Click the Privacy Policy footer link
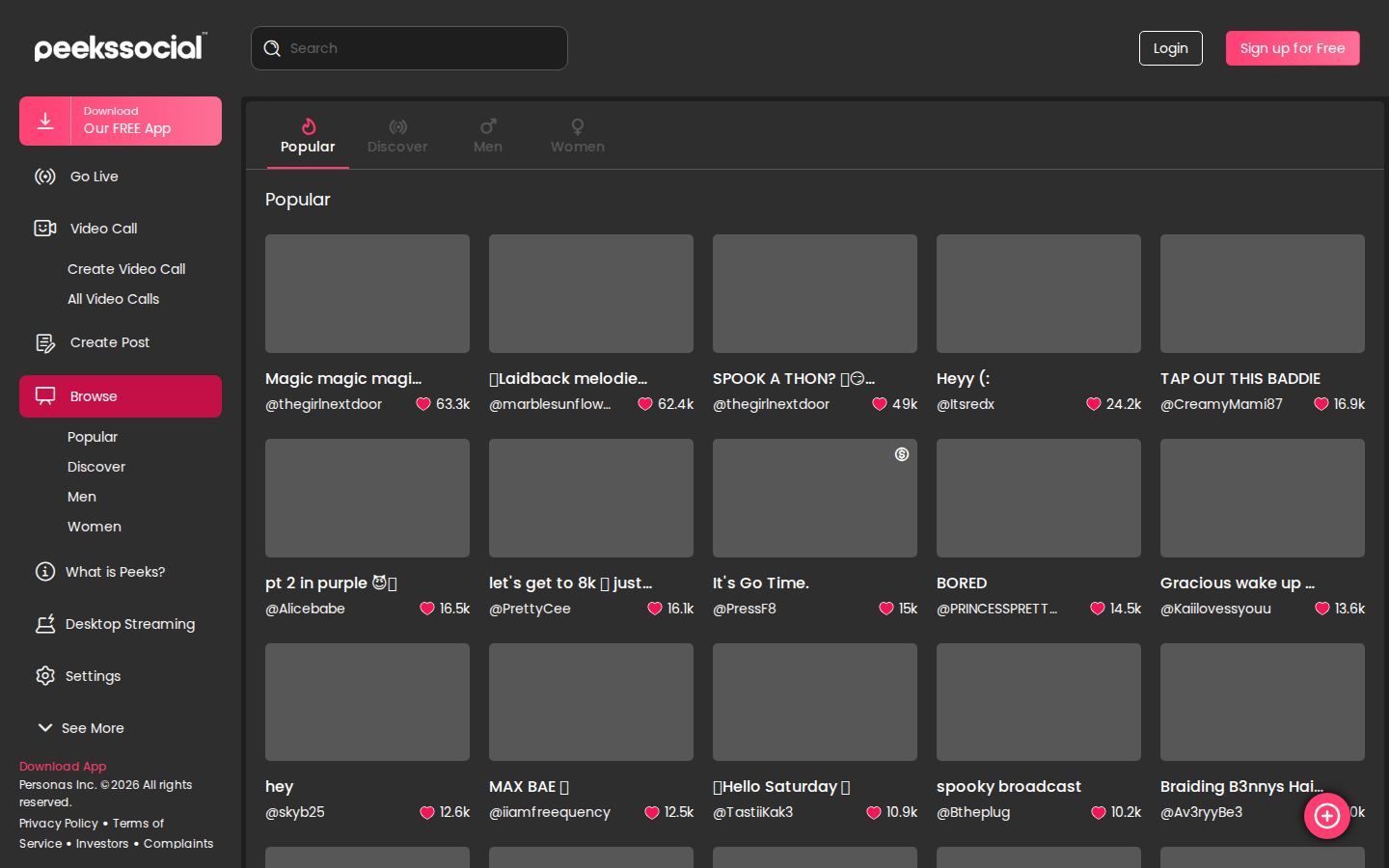 (x=59, y=824)
